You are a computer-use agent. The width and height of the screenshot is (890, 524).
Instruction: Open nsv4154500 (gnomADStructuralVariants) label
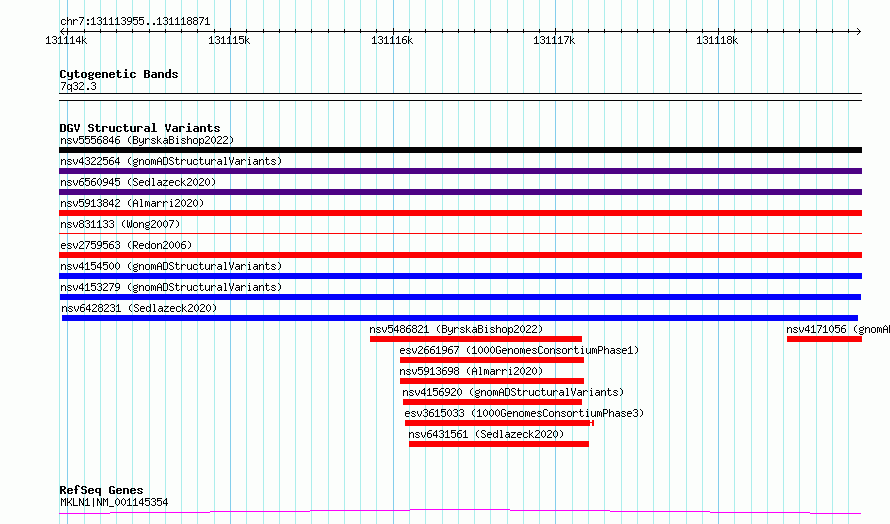171,266
